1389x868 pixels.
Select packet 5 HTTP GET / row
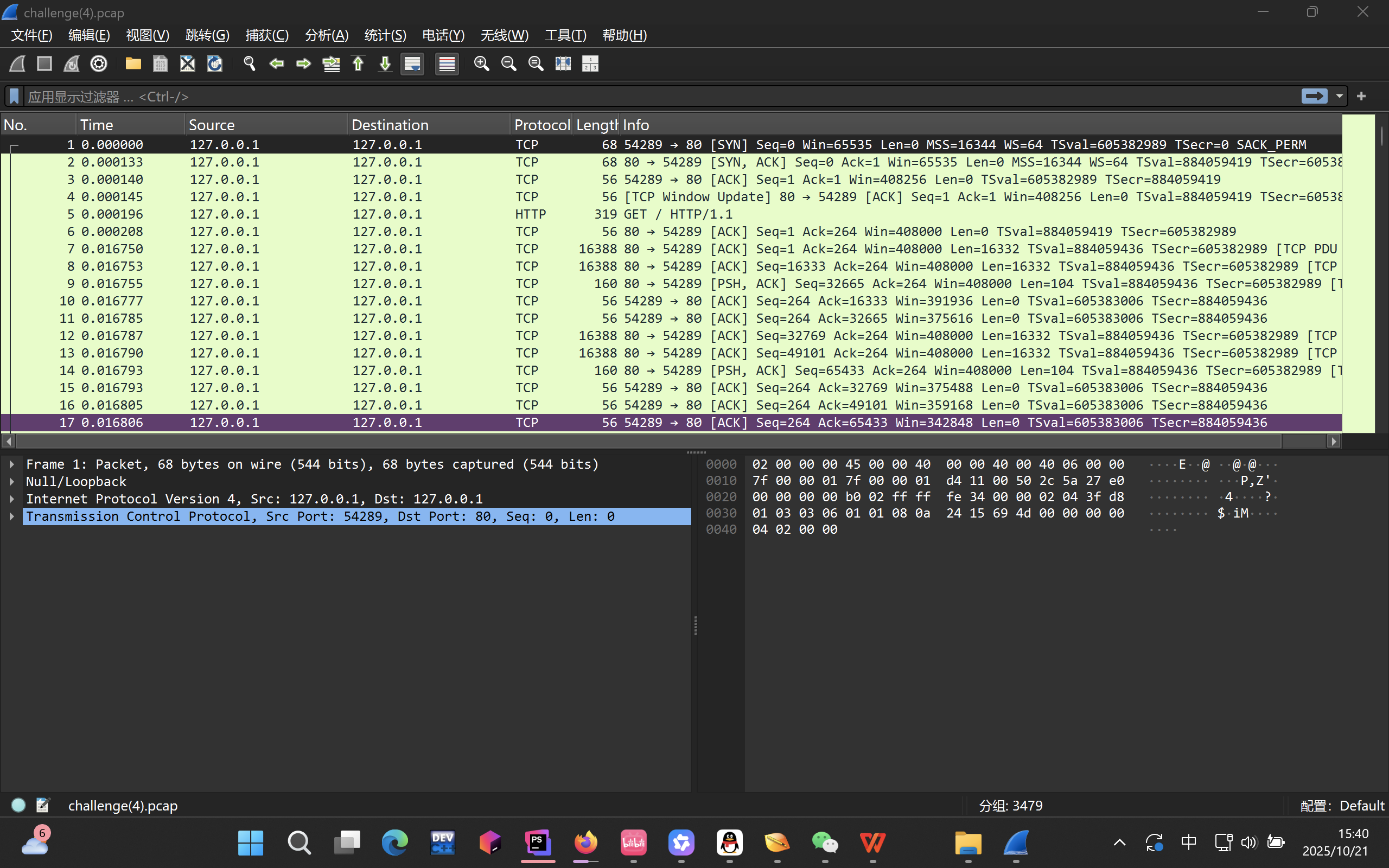coord(672,214)
